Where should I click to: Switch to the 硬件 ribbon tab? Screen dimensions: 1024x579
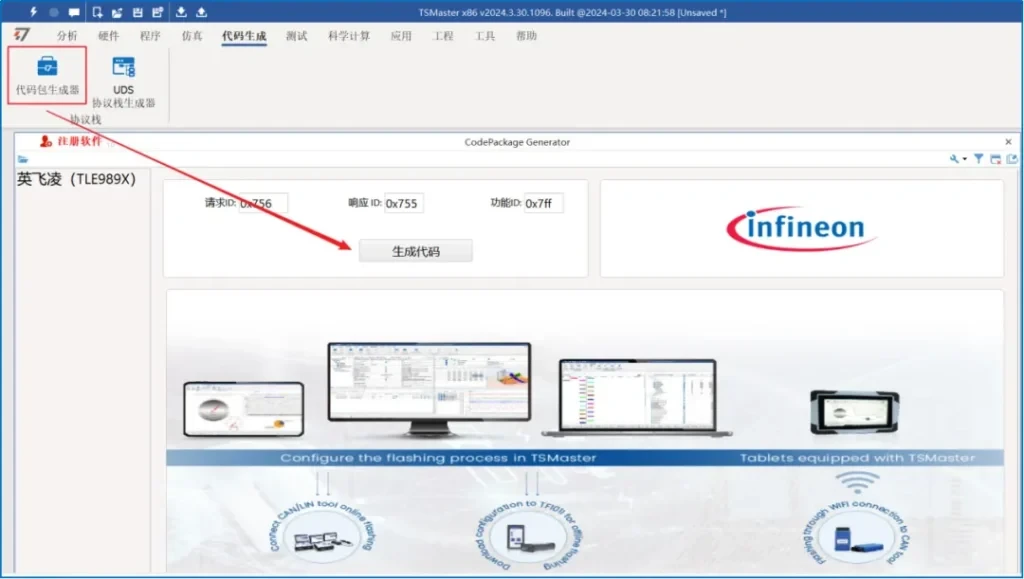(x=108, y=36)
